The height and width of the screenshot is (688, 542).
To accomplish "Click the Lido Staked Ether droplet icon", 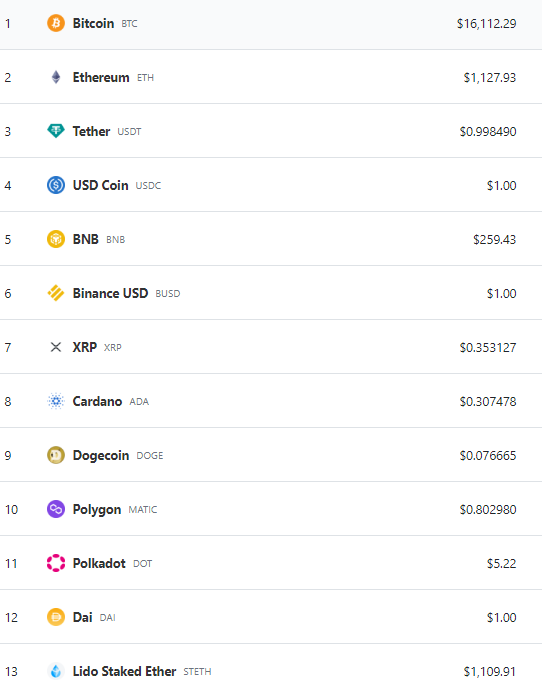I will point(56,671).
